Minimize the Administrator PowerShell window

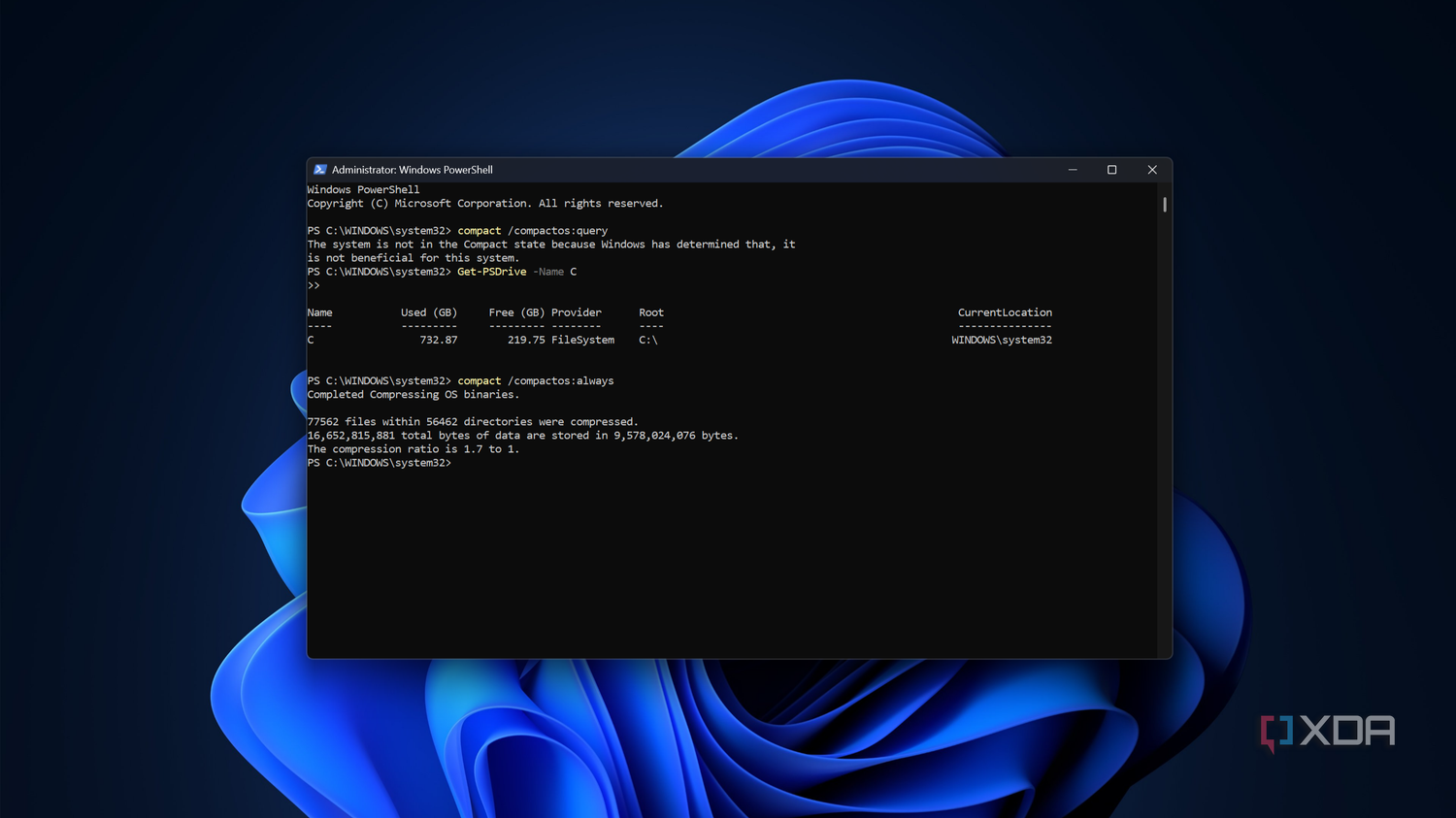coord(1073,170)
